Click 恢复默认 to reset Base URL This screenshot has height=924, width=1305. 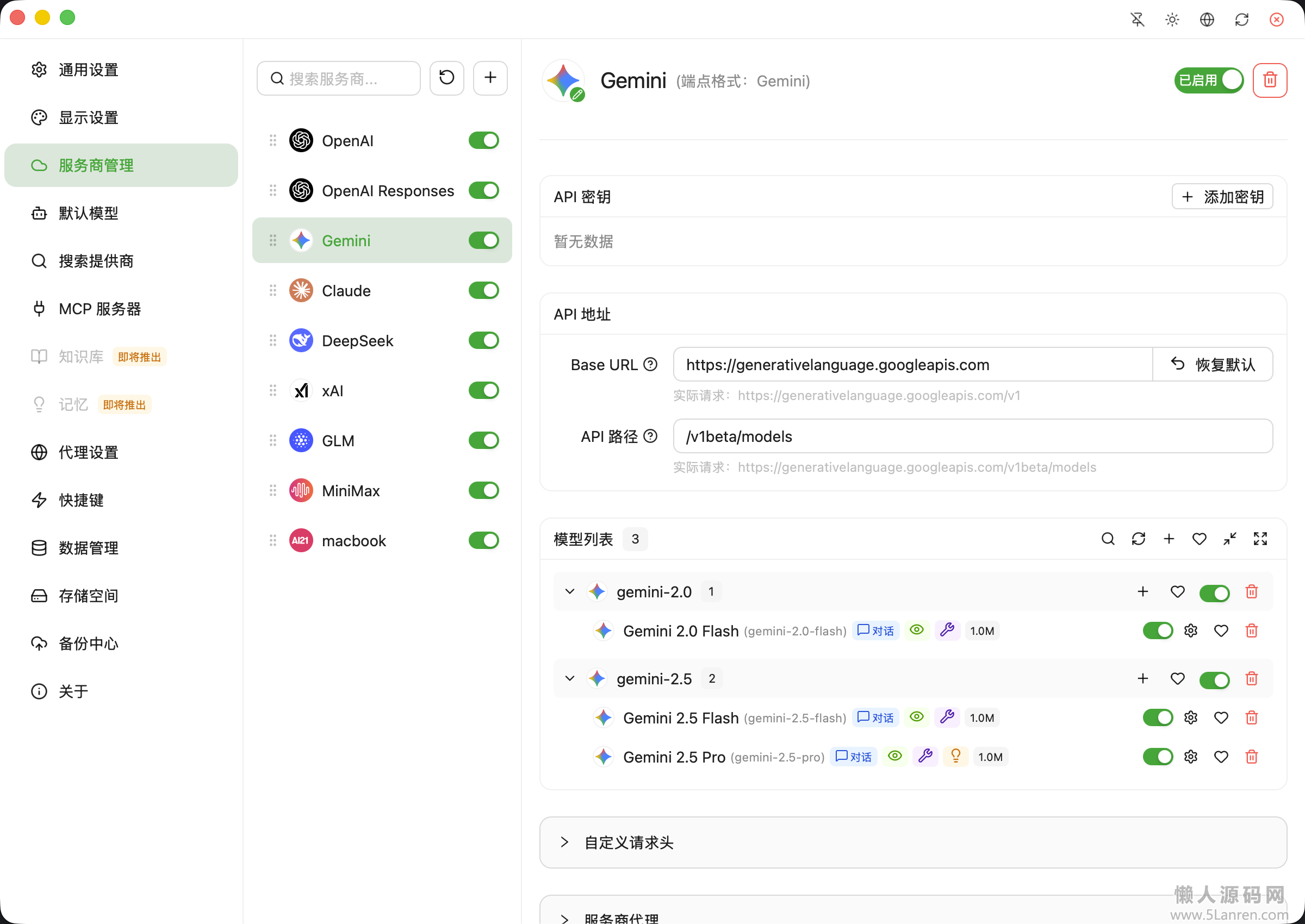click(x=1213, y=365)
